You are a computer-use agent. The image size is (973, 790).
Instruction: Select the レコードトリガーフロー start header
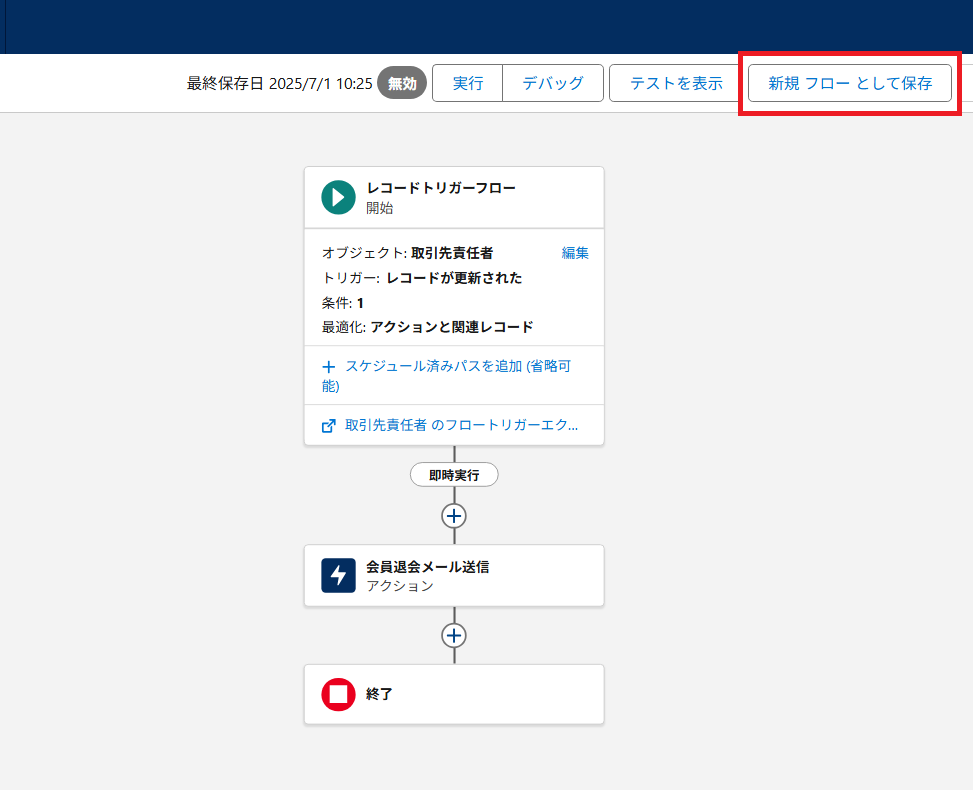(441, 188)
